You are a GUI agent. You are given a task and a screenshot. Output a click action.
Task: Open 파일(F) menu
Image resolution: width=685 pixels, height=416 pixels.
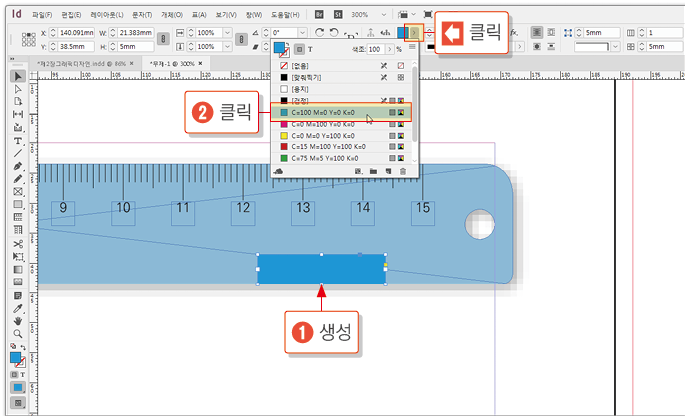coord(42,15)
